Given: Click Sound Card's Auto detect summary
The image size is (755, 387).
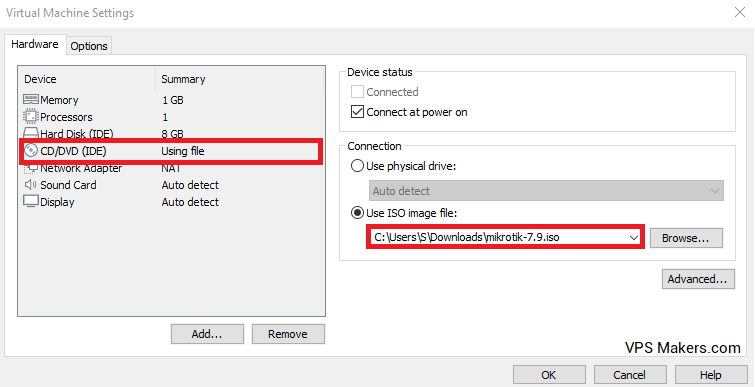Looking at the screenshot, I should (x=190, y=185).
